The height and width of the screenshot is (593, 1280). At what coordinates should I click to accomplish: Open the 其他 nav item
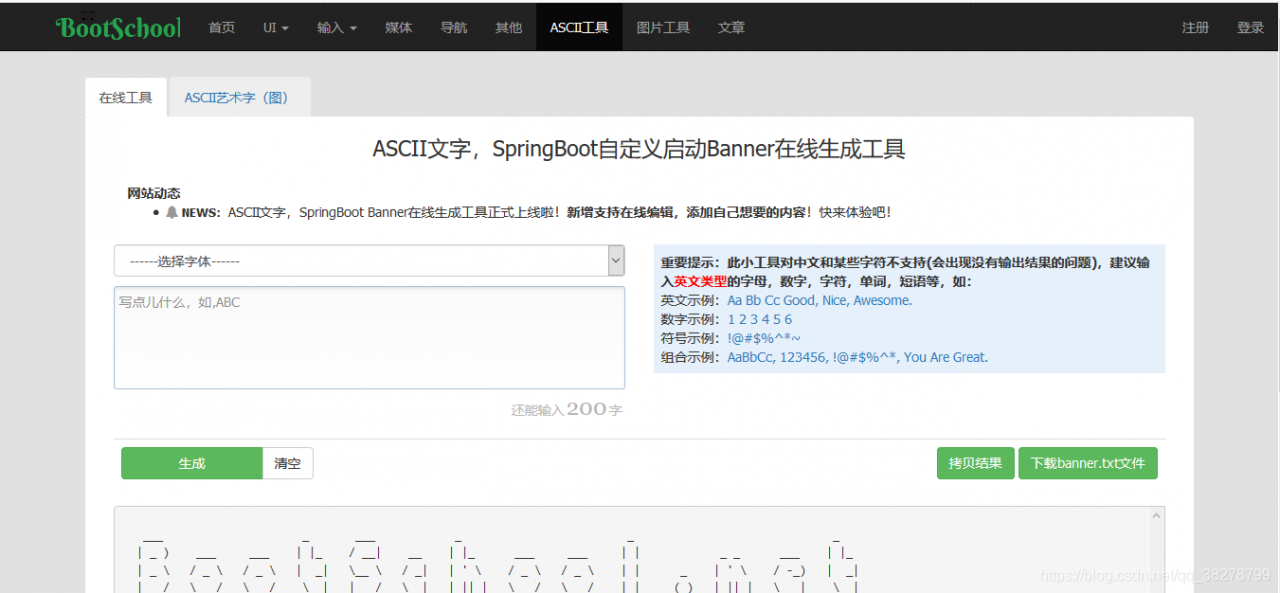click(x=509, y=27)
